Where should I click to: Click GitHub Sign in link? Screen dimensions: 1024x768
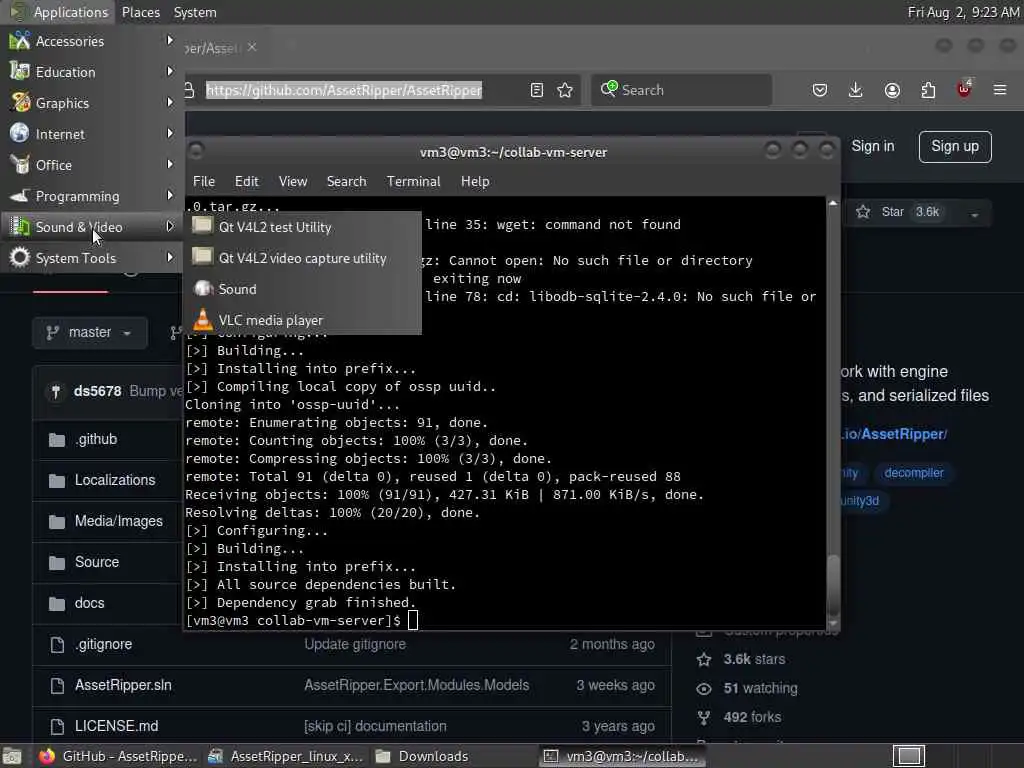tap(872, 146)
